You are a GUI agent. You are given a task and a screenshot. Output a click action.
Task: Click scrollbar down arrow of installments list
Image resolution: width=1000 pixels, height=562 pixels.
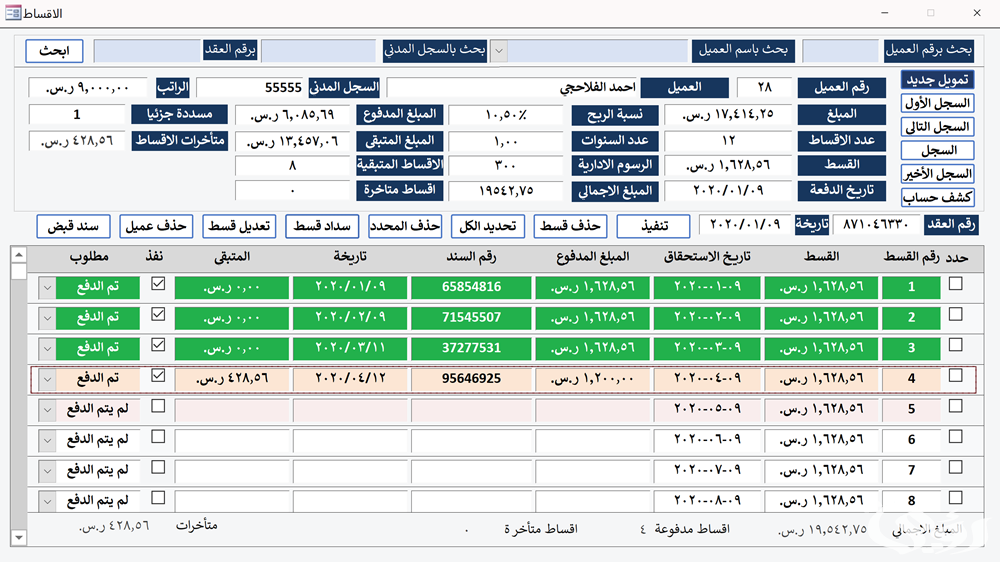(x=19, y=538)
